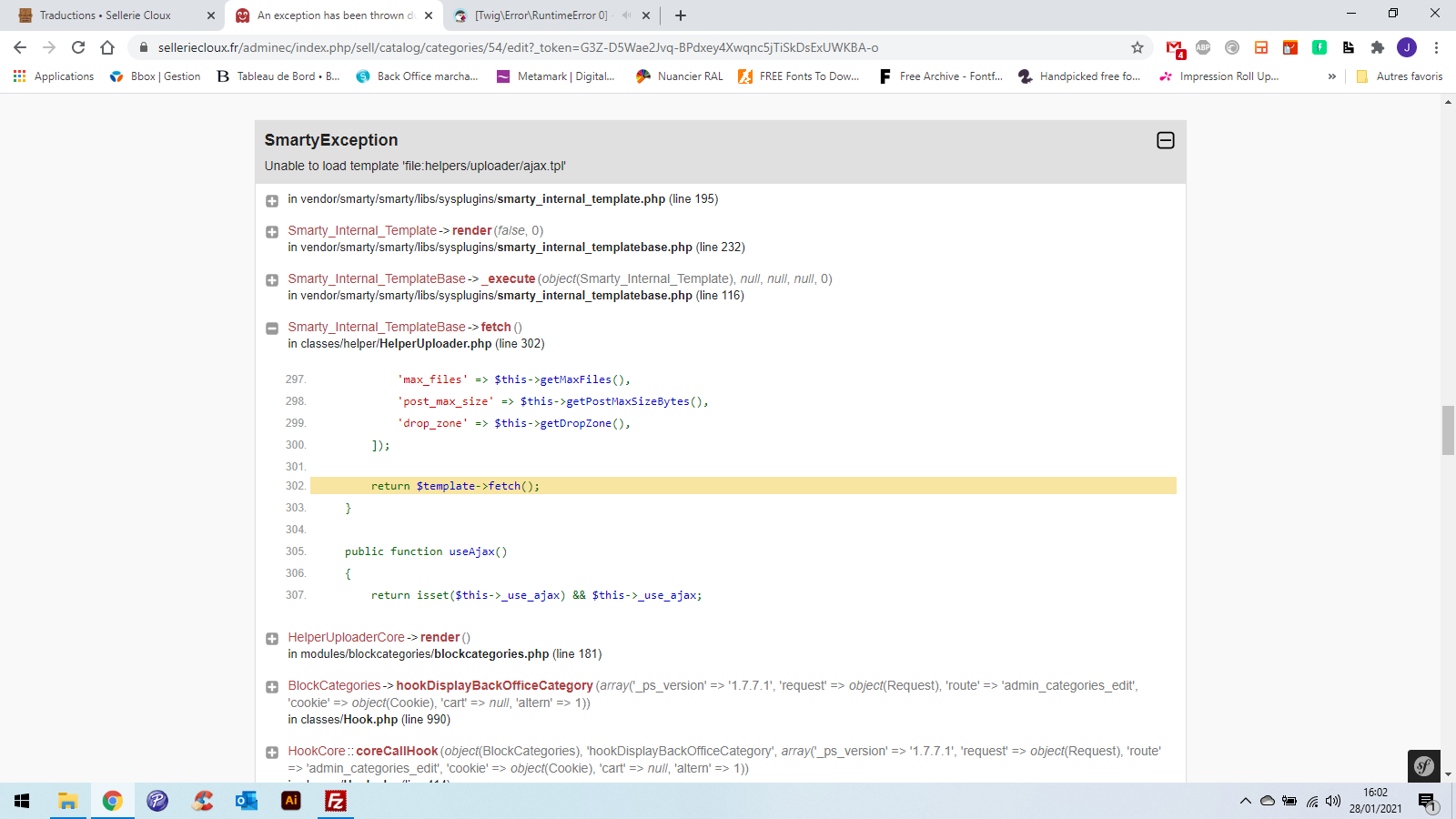Switch to Twig RuntimeError tab
The height and width of the screenshot is (819, 1456).
coord(541,15)
